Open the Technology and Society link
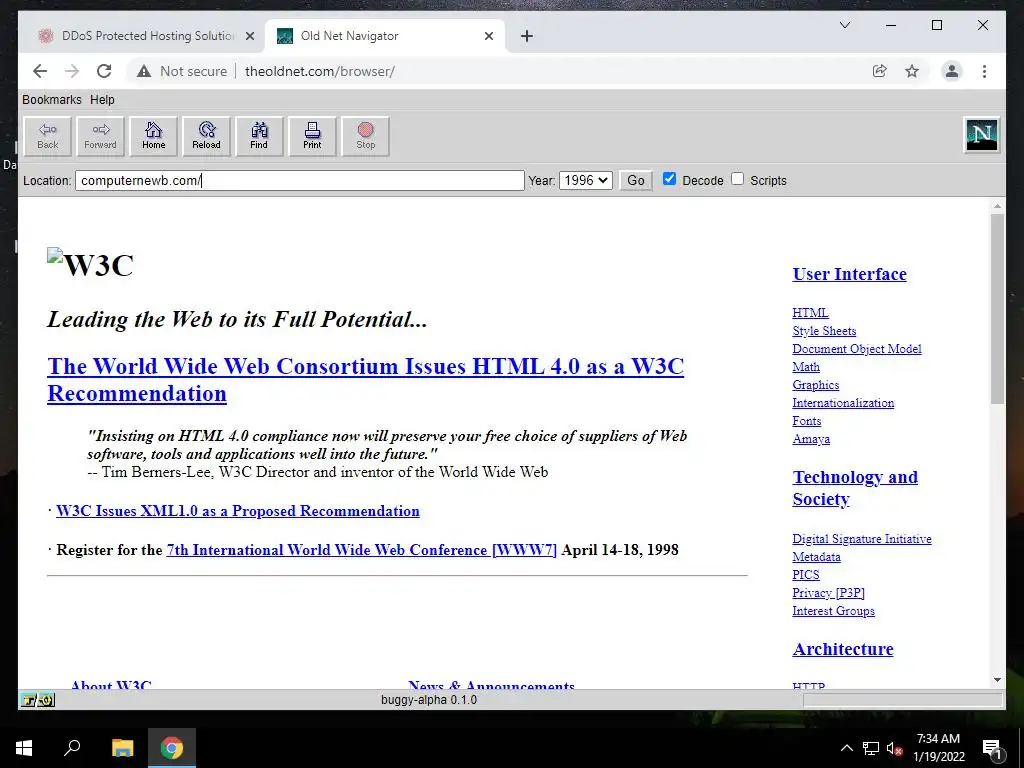 (855, 488)
